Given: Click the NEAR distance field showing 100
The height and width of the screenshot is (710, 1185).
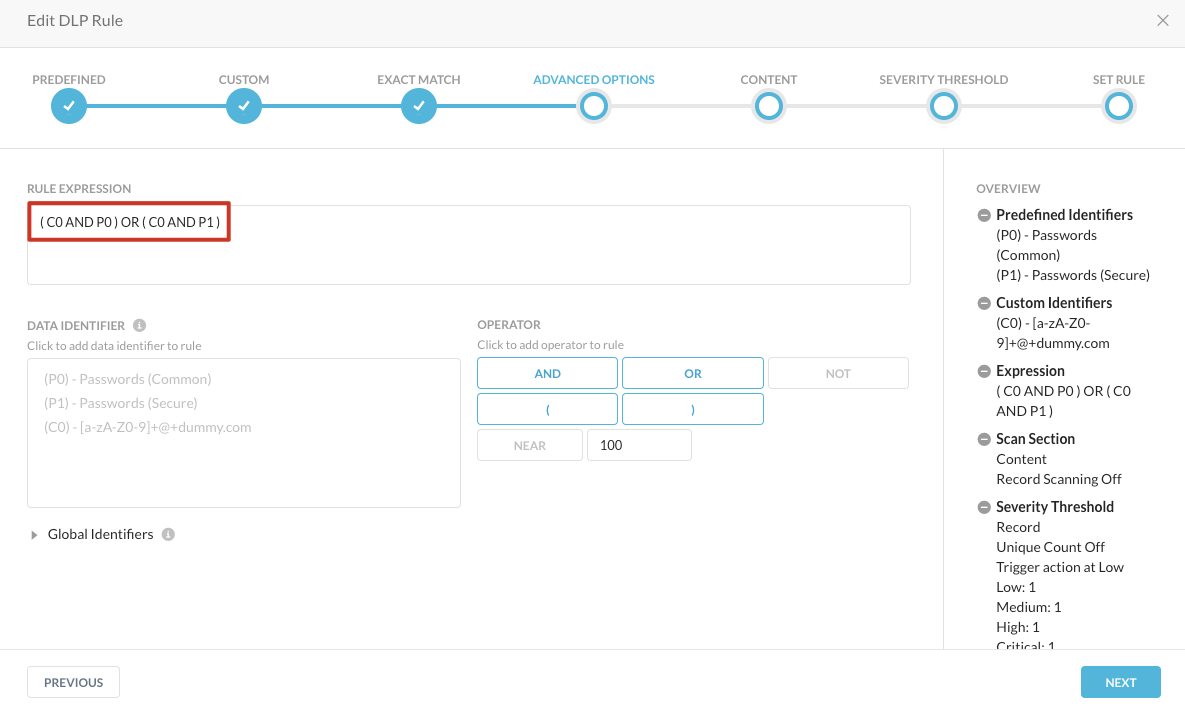Looking at the screenshot, I should pos(638,445).
